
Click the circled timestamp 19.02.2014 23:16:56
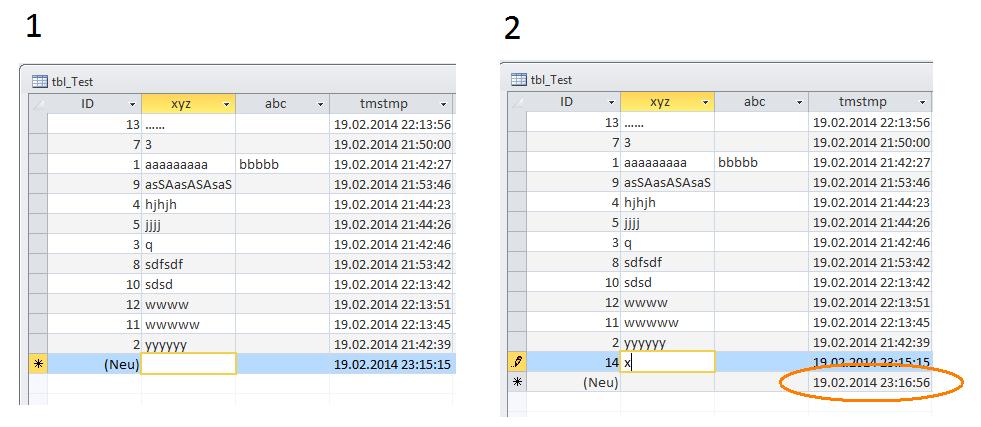(871, 382)
